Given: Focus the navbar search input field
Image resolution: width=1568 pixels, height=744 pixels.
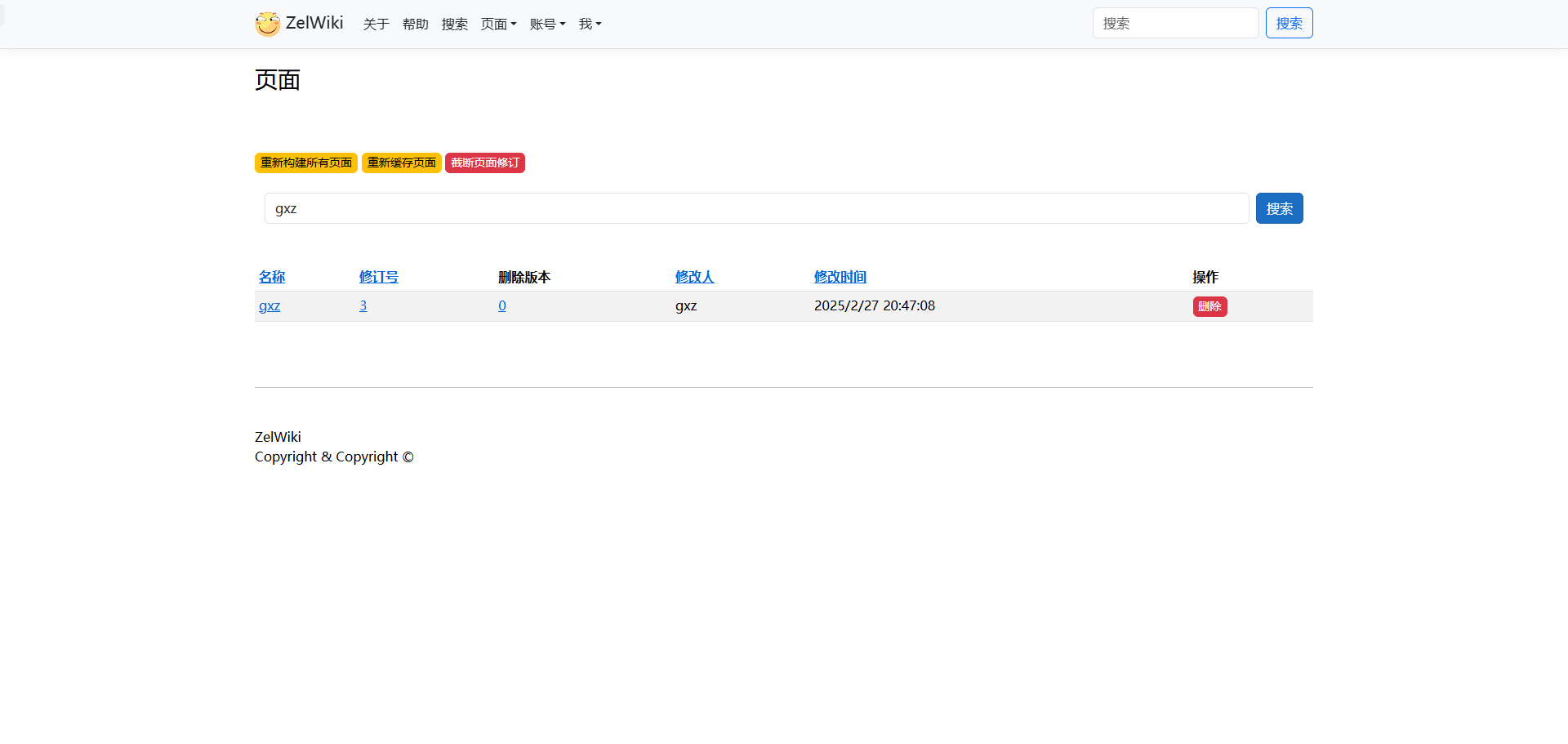Looking at the screenshot, I should point(1174,24).
